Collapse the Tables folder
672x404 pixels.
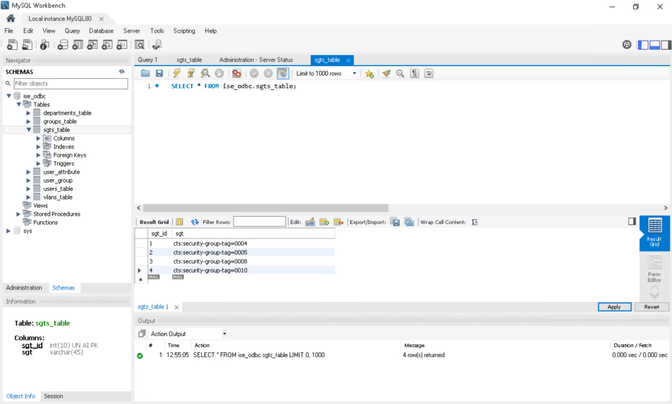pyautogui.click(x=18, y=104)
